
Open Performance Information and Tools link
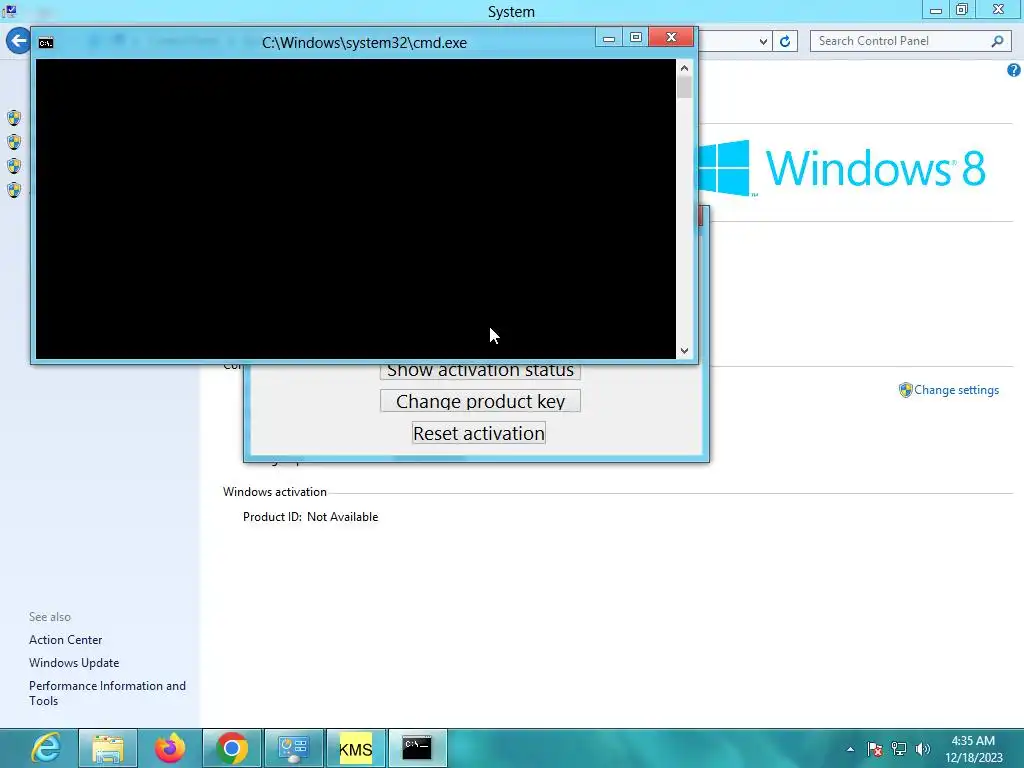coord(107,693)
